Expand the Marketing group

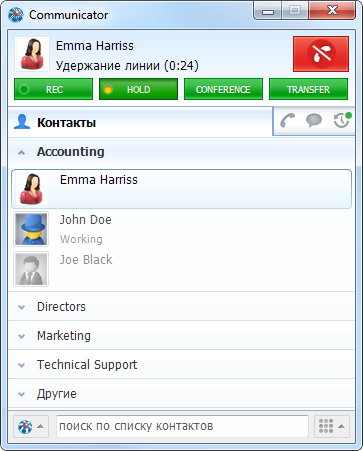(x=181, y=336)
